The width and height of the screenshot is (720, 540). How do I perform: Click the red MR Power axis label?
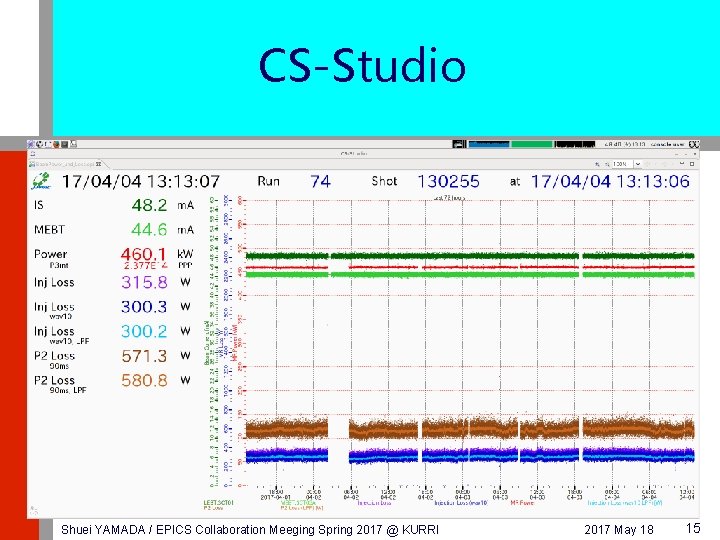coord(235,343)
